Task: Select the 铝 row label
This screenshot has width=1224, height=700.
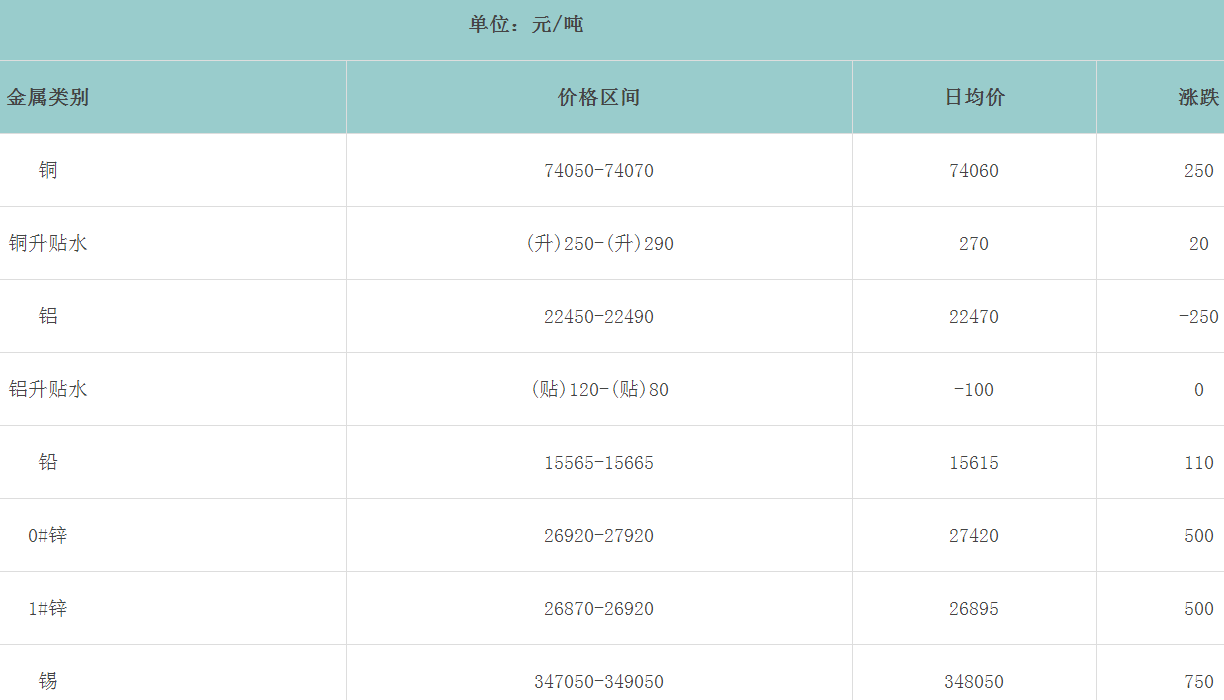Action: pos(48,316)
